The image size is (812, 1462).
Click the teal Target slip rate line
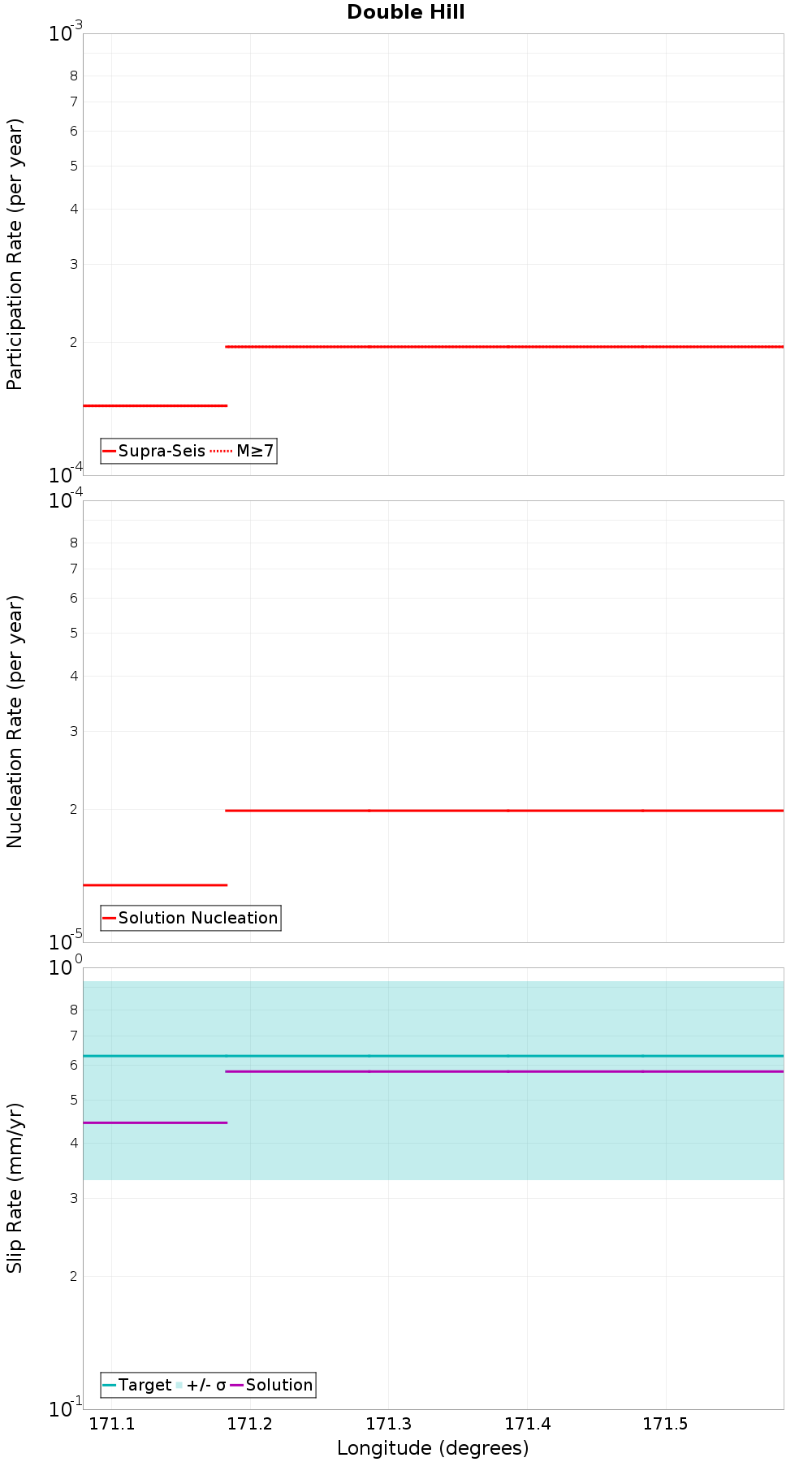[x=434, y=1056]
